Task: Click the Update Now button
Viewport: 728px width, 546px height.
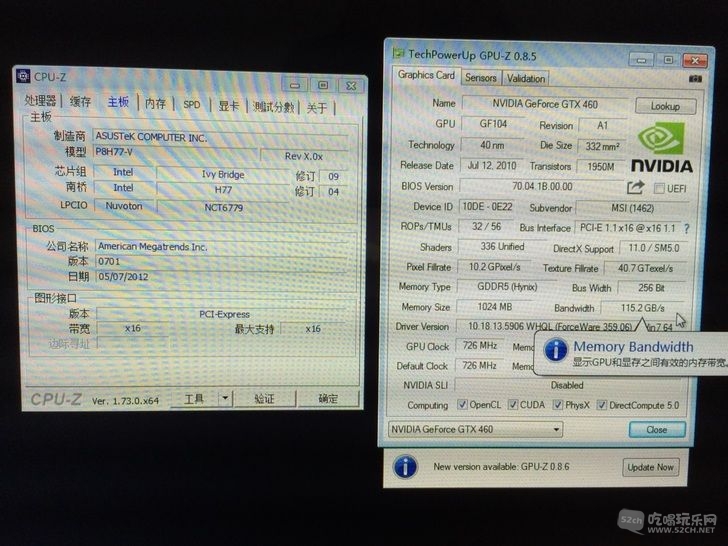Action: coord(650,467)
